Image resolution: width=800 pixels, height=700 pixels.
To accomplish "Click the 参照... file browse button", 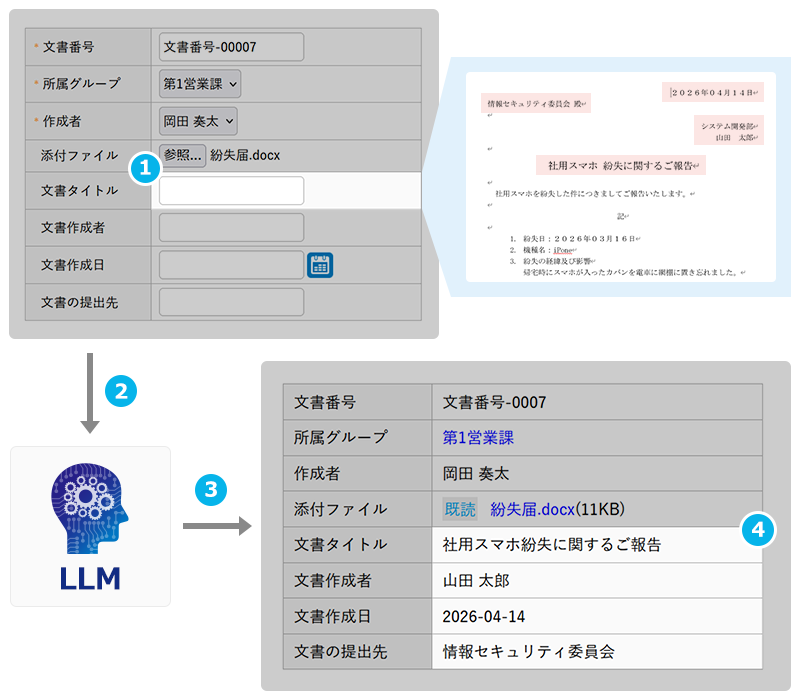I will pyautogui.click(x=182, y=156).
